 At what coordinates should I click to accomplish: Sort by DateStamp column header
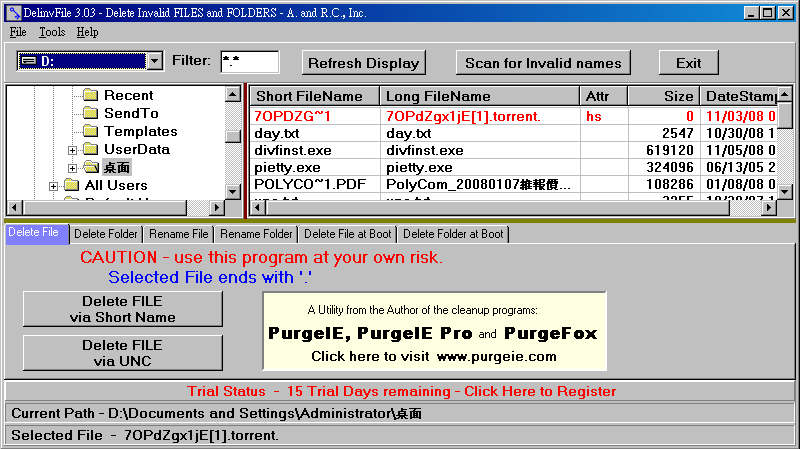(738, 96)
